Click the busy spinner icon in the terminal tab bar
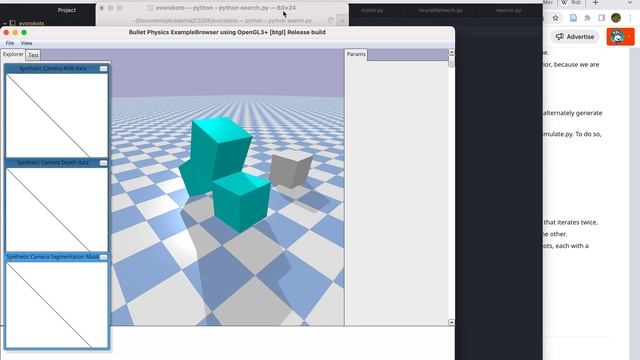This screenshot has height=360, width=640. click(331, 20)
